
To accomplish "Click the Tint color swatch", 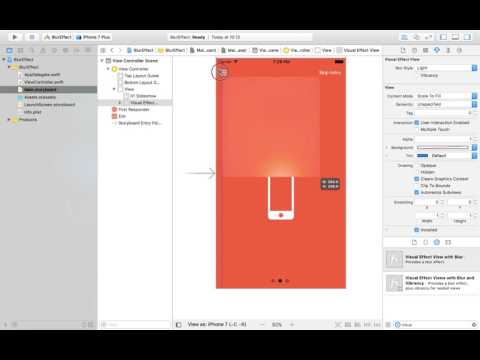I will point(422,156).
